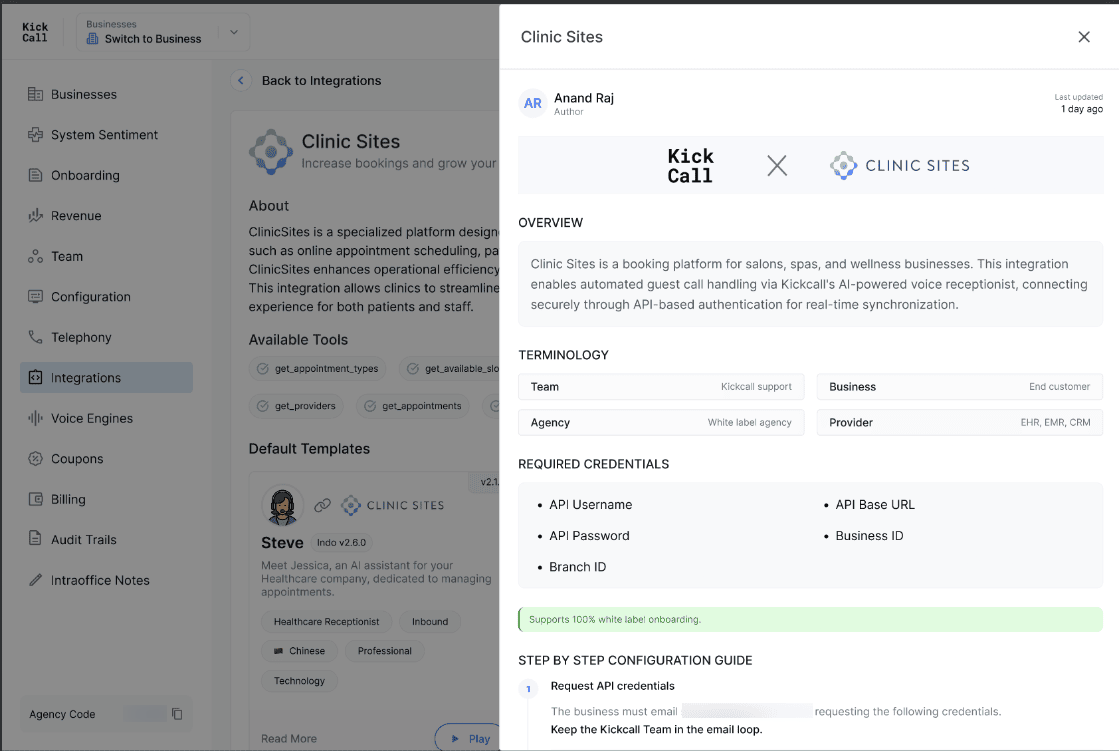
Task: Click the Provider terminology card
Action: pyautogui.click(x=959, y=423)
